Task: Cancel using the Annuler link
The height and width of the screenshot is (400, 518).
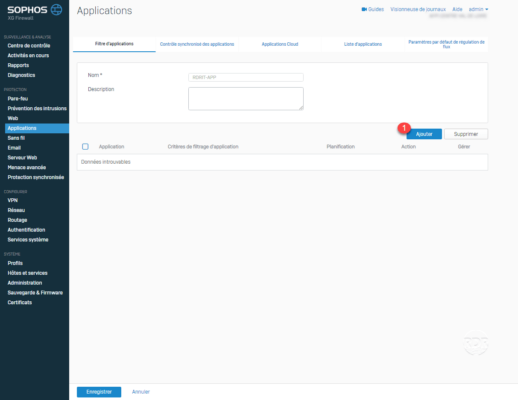Action: 141,392
